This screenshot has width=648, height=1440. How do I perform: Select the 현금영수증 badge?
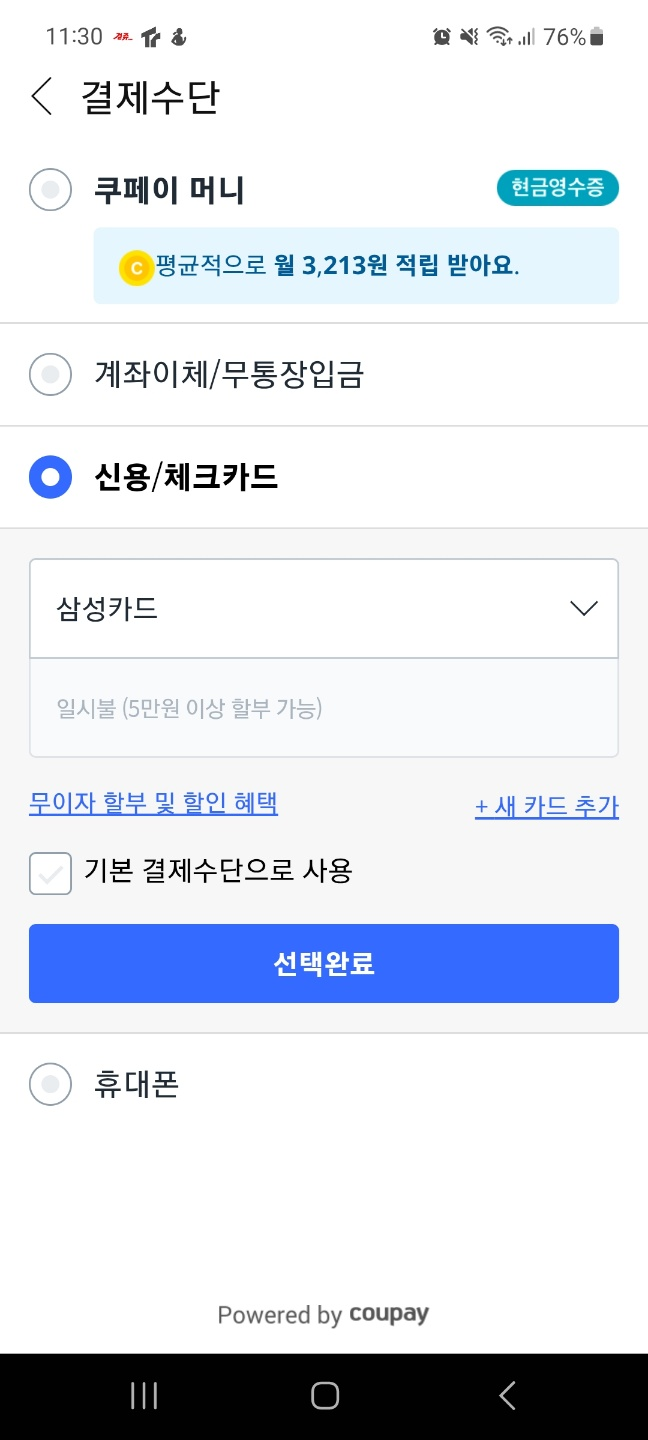[557, 187]
